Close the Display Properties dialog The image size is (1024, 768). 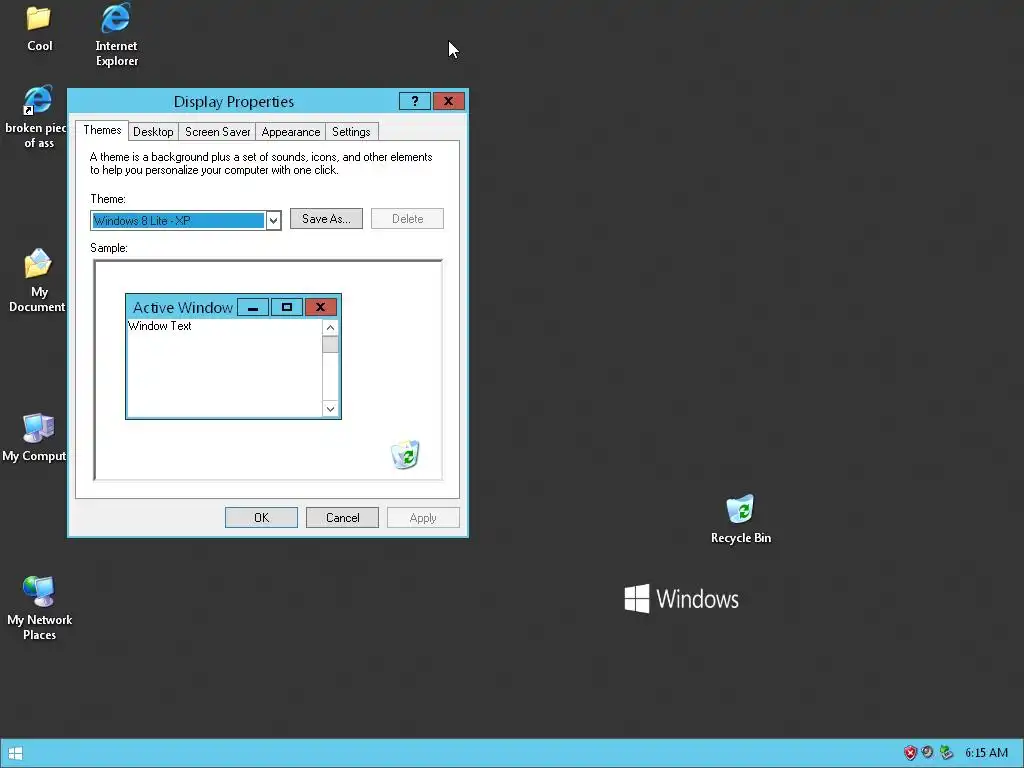pos(448,101)
